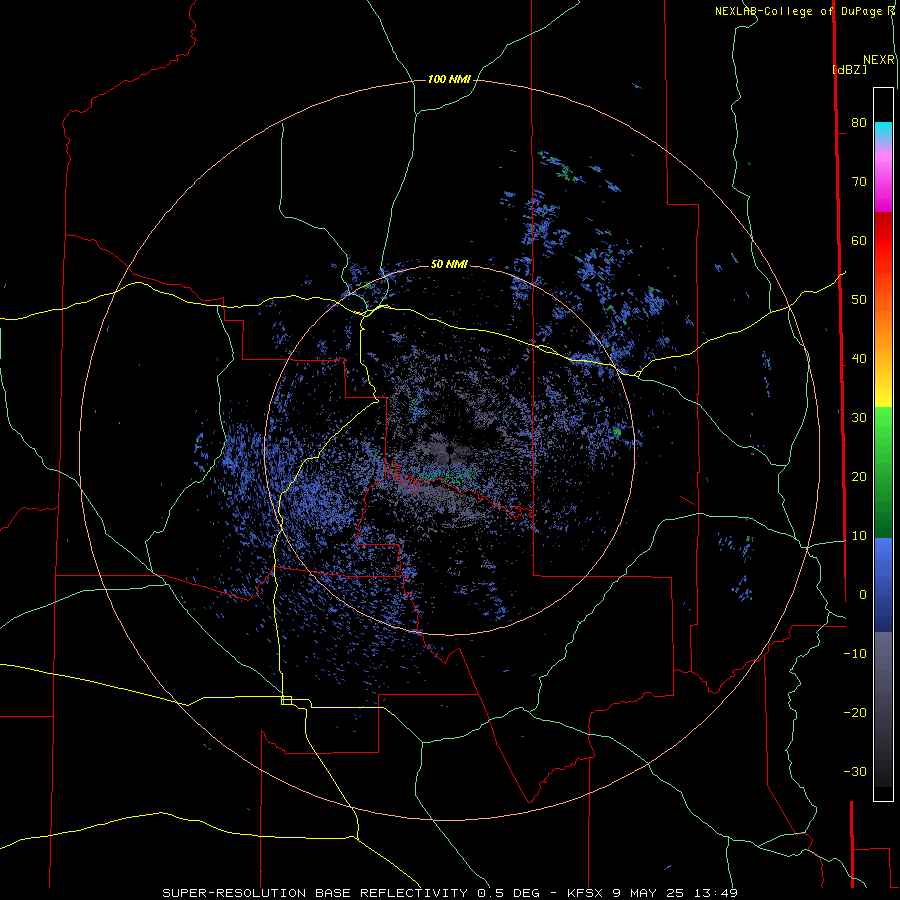Viewport: 900px width, 900px height.
Task: Click the [dBZ] unit label
Action: [849, 69]
